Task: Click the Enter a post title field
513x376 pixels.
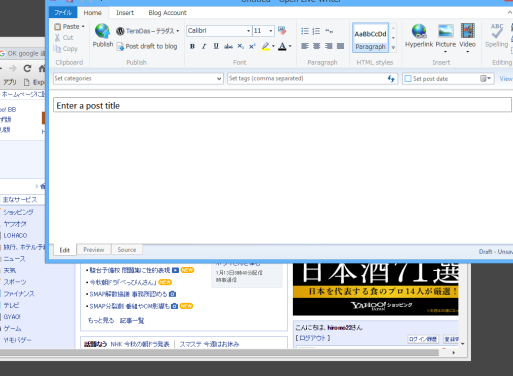Action: click(x=282, y=105)
